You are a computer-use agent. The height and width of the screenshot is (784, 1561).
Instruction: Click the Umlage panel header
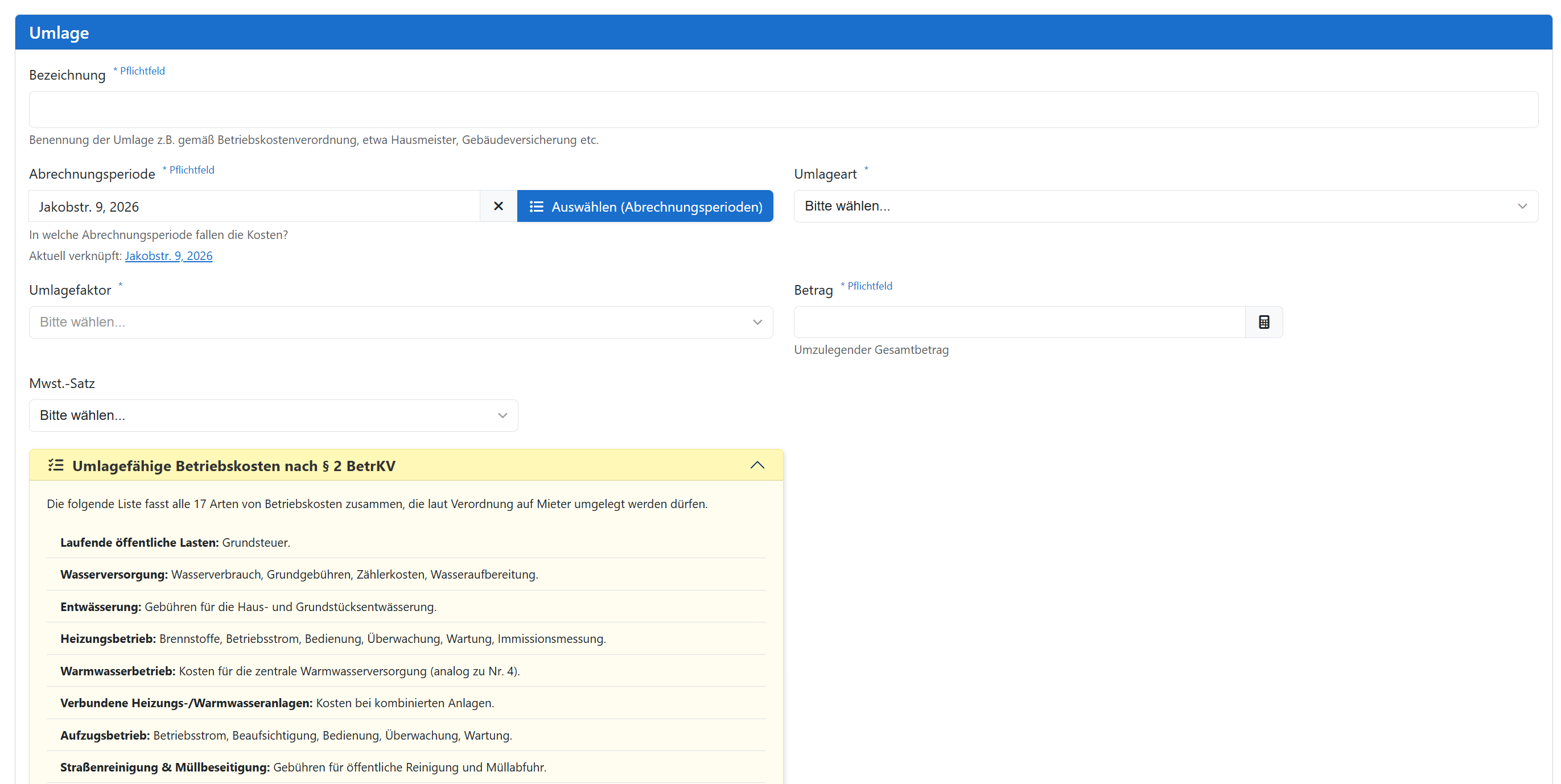tap(783, 33)
